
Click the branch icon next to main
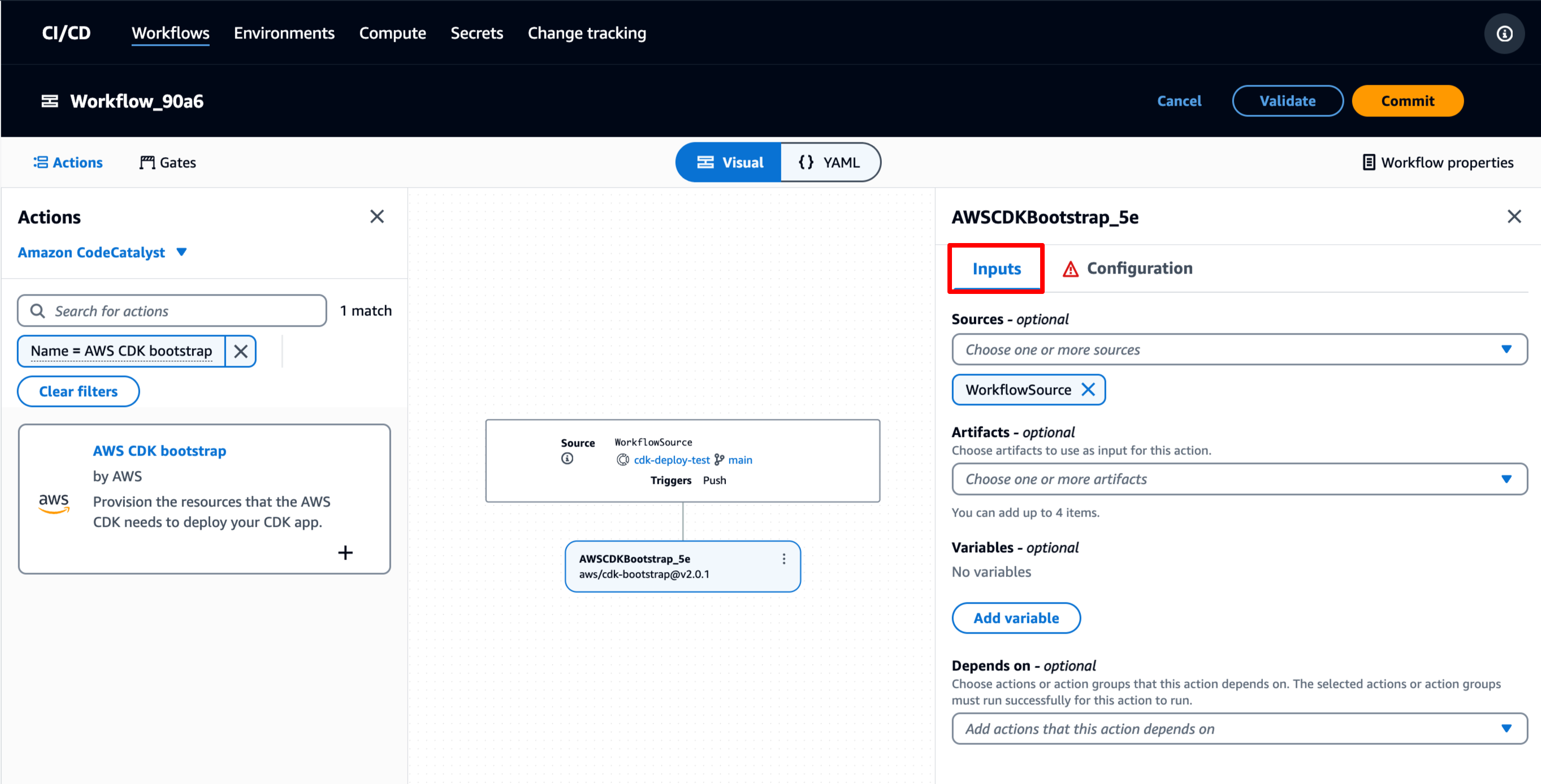(719, 460)
